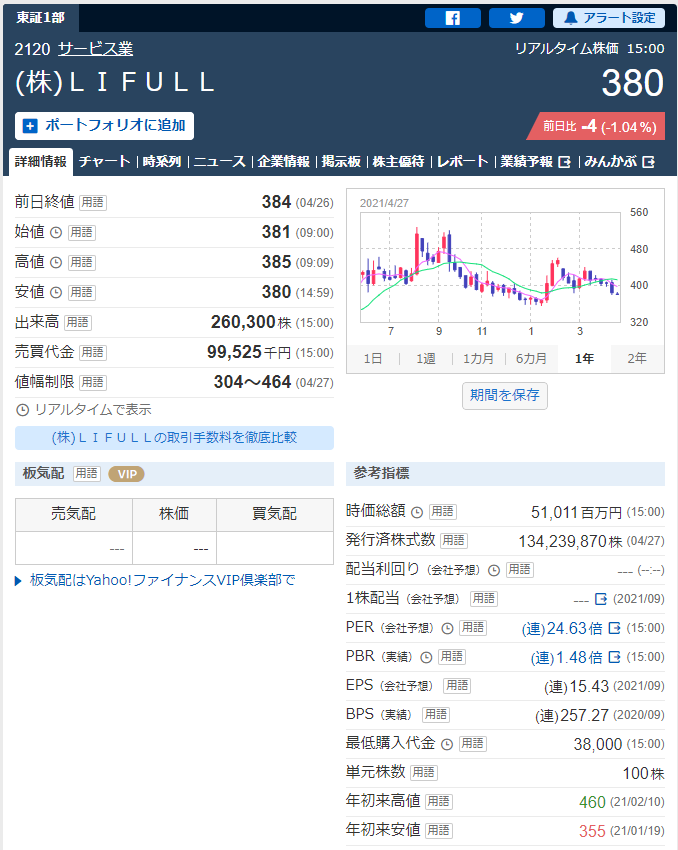678x850 pixels.
Task: Open 業績予報 external link
Action: (x=535, y=162)
